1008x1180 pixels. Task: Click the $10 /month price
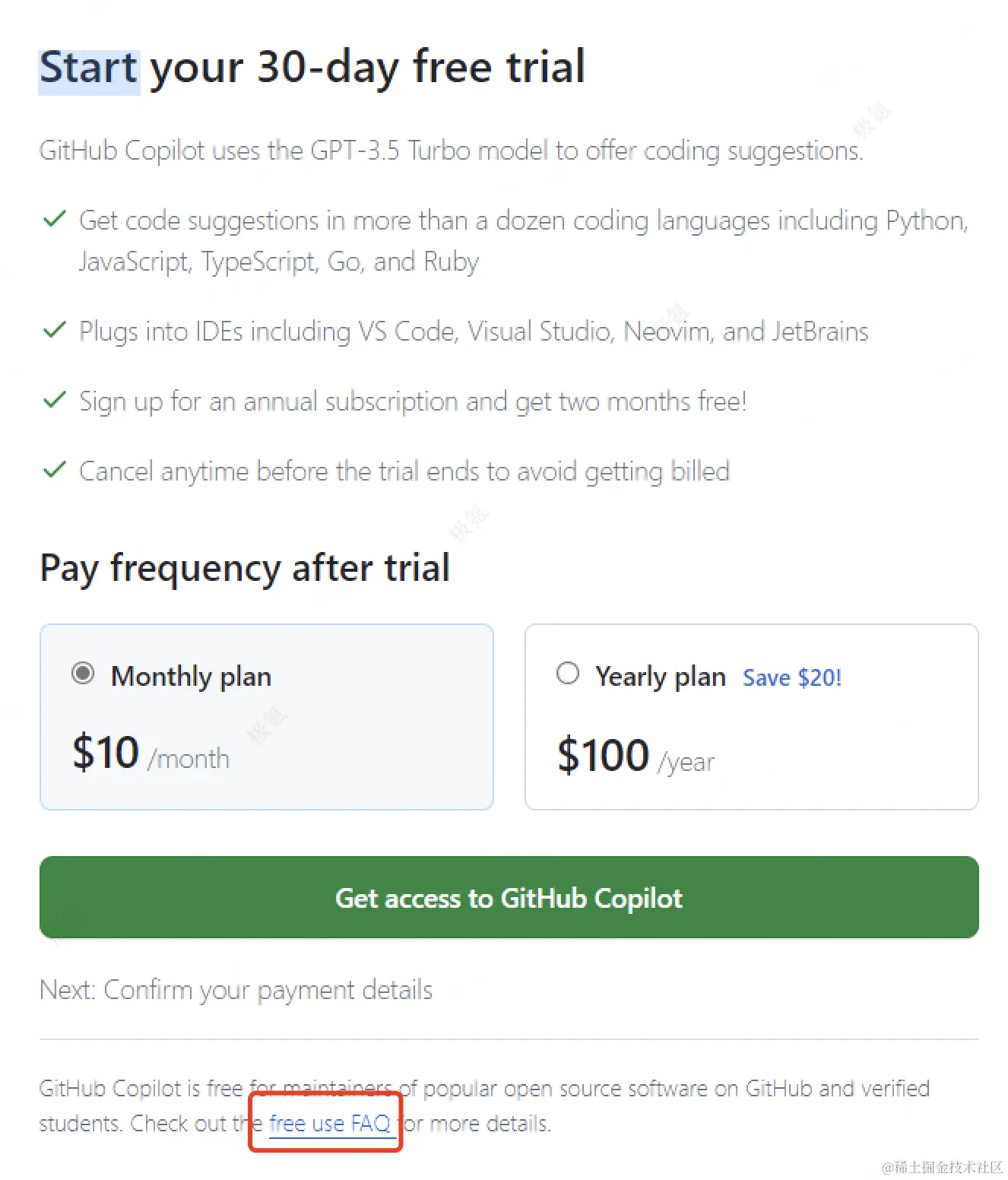click(x=151, y=753)
